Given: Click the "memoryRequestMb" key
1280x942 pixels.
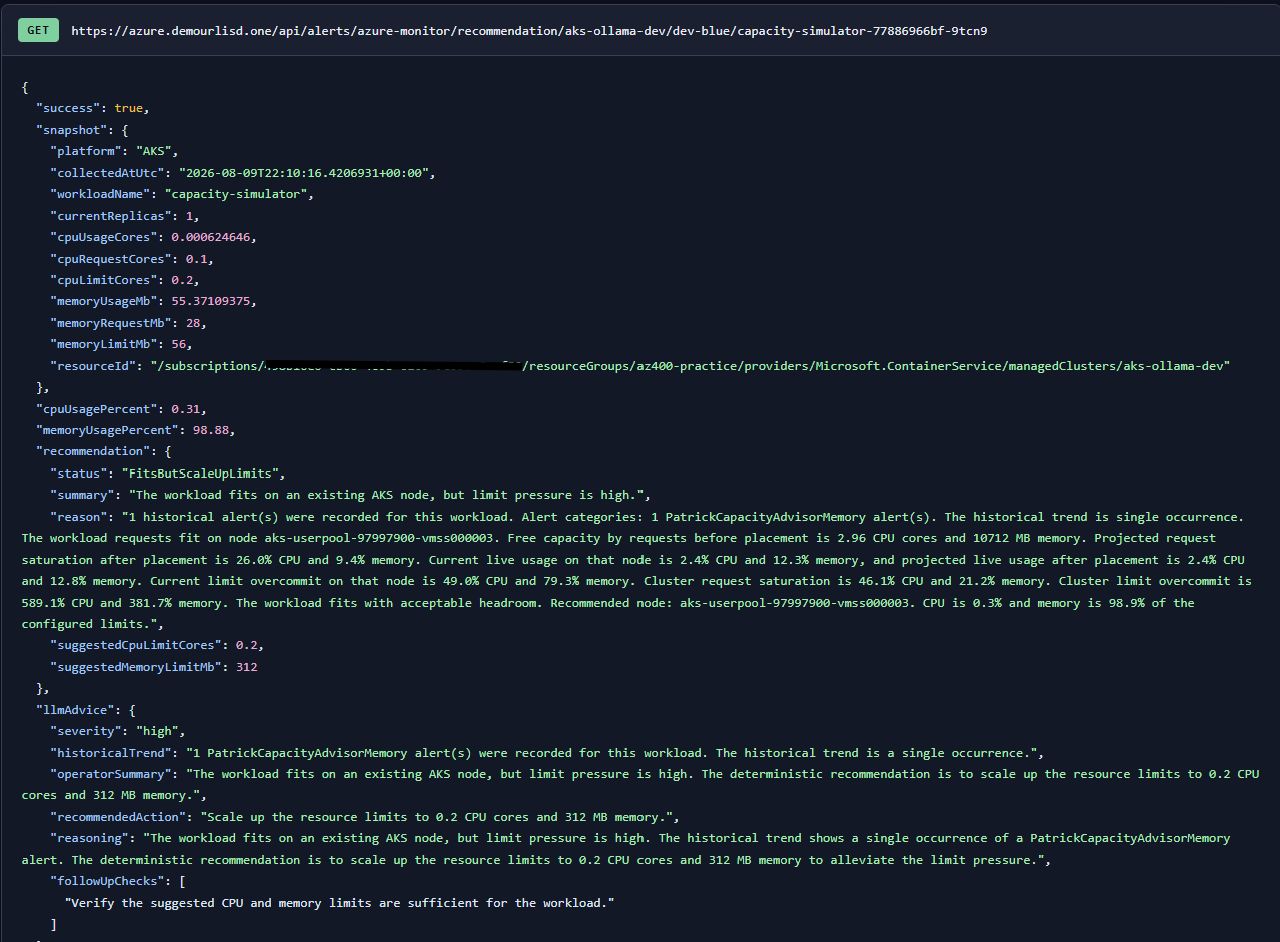Looking at the screenshot, I should [x=110, y=323].
